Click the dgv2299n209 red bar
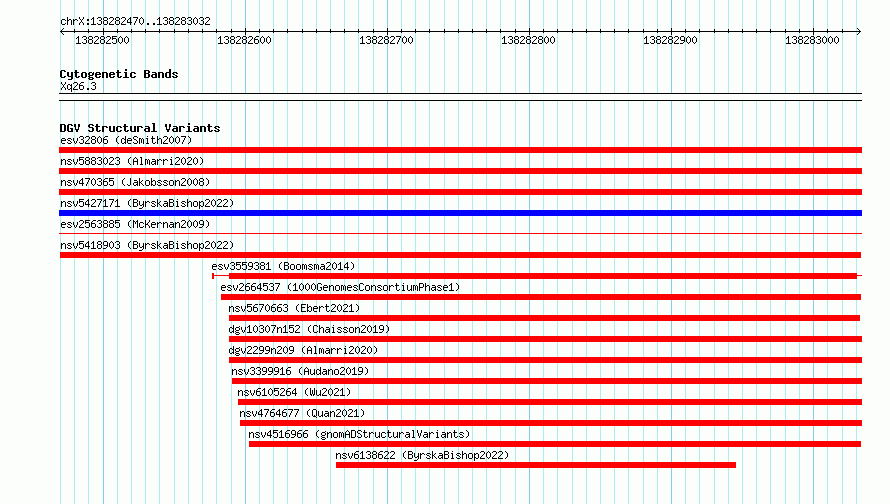 (545, 360)
